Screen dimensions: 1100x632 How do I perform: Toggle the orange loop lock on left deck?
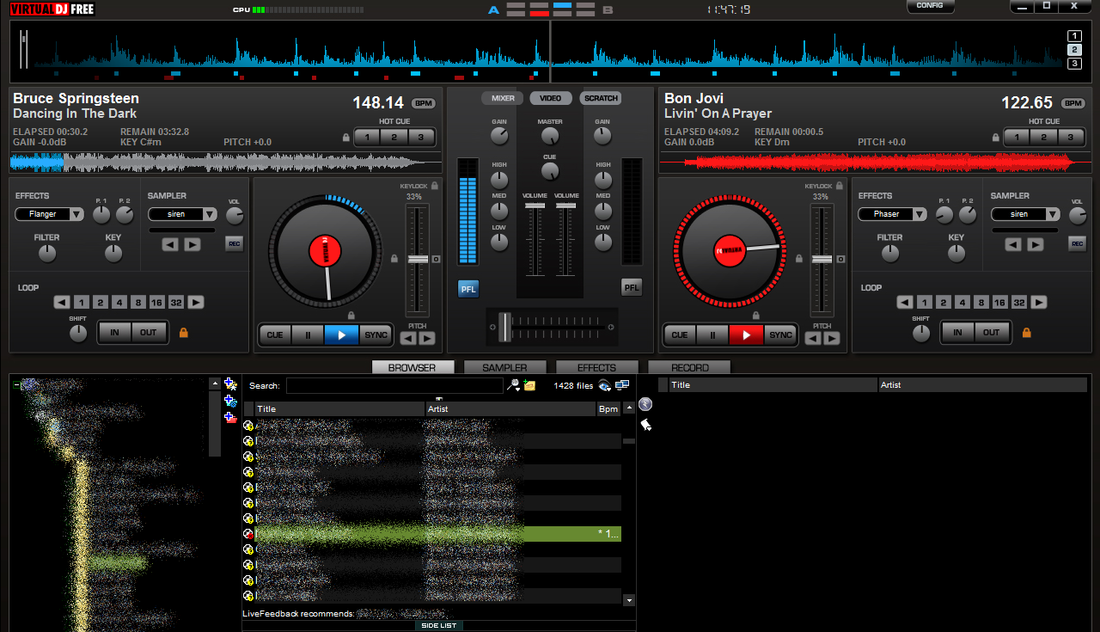click(184, 332)
